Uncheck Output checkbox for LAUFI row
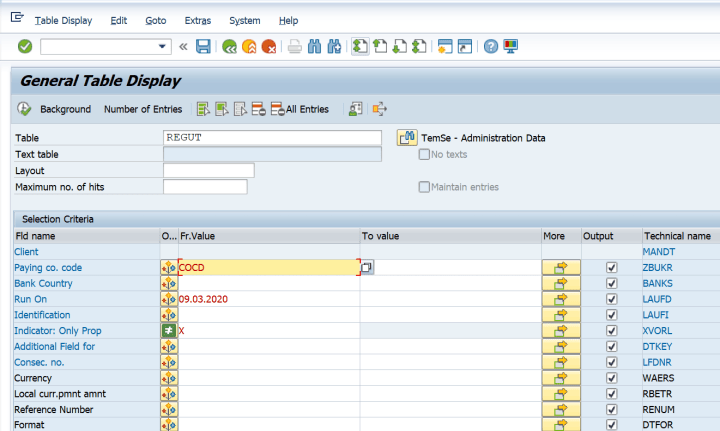 tap(612, 315)
